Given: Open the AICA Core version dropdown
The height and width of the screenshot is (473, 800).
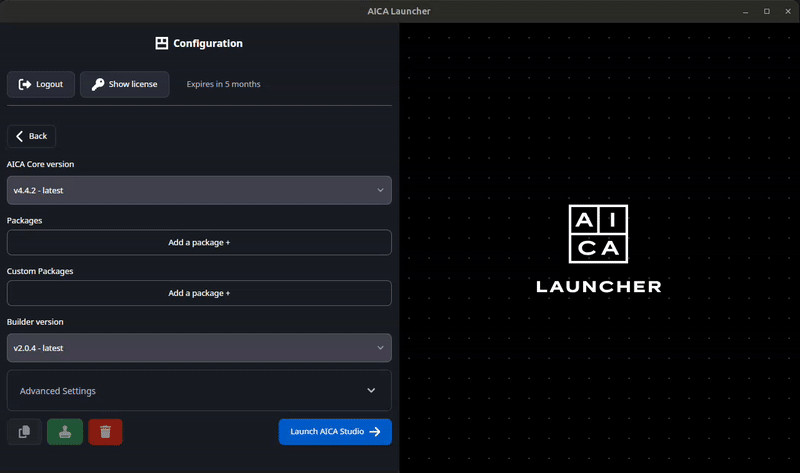Looking at the screenshot, I should (x=199, y=190).
